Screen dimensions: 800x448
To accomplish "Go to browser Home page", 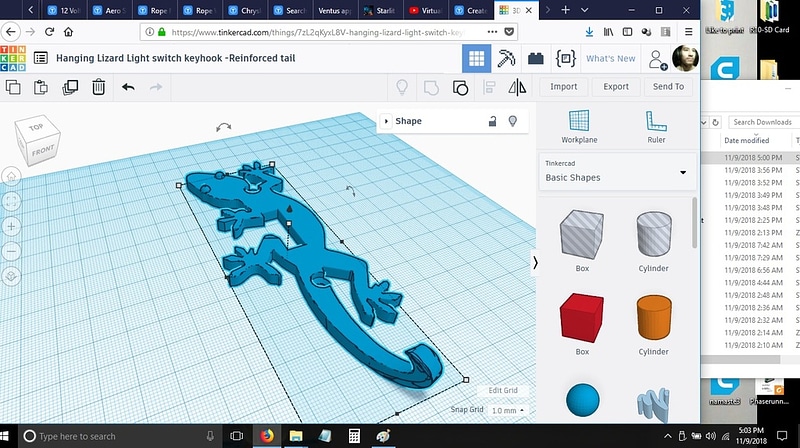I will click(x=68, y=32).
